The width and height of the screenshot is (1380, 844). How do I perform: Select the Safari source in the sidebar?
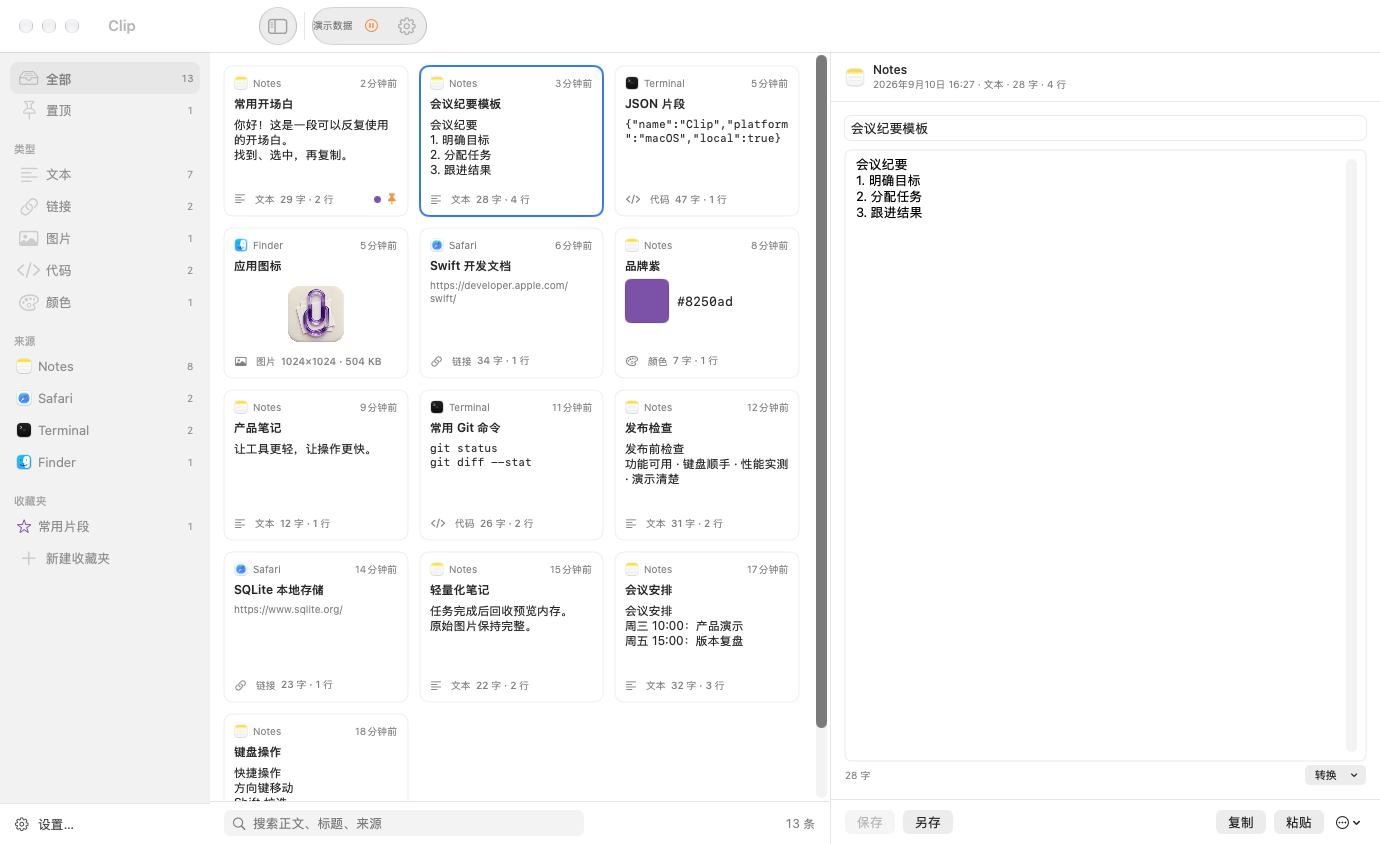[x=105, y=398]
